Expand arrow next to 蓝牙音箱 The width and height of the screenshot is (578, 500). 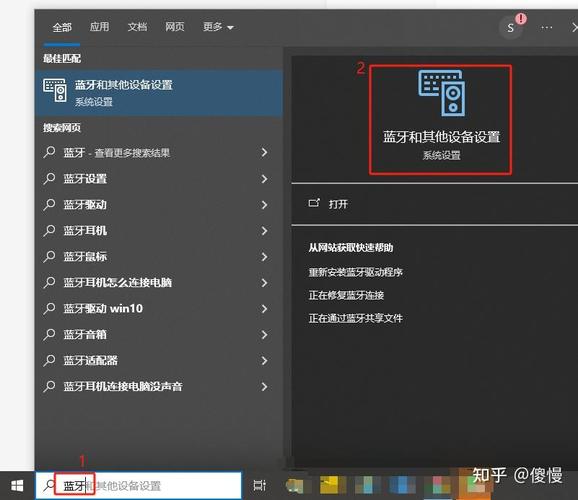[x=264, y=335]
